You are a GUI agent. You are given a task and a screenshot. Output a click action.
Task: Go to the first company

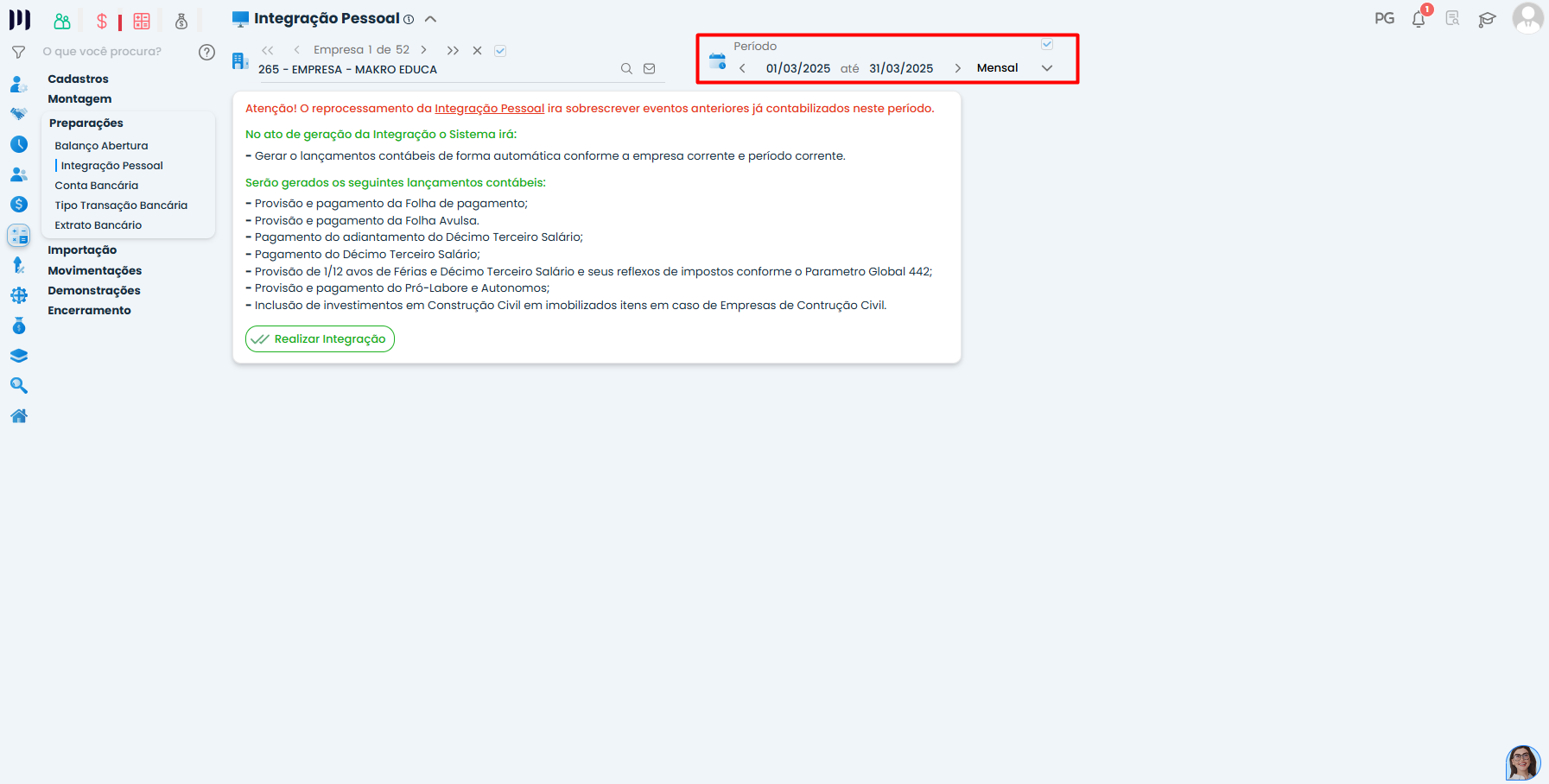pos(268,50)
